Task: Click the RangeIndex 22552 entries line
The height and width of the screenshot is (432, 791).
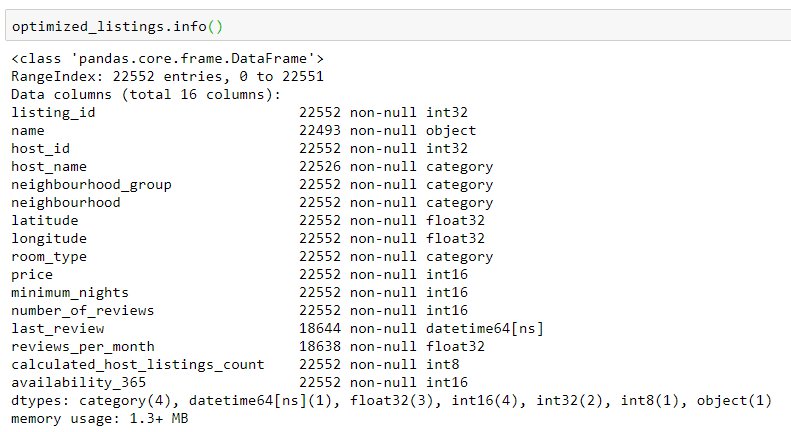Action: [167, 76]
